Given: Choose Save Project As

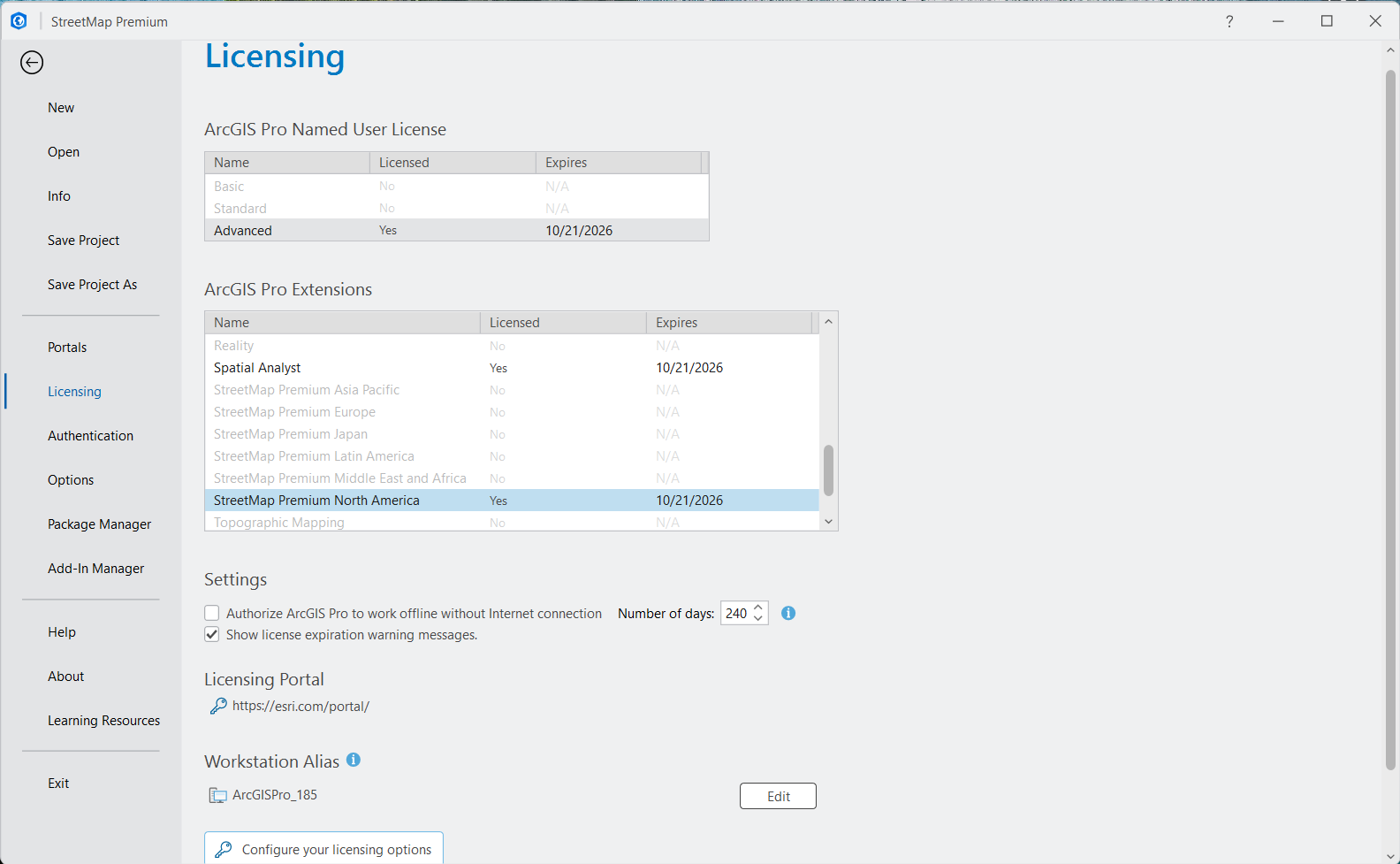Looking at the screenshot, I should pyautogui.click(x=92, y=285).
